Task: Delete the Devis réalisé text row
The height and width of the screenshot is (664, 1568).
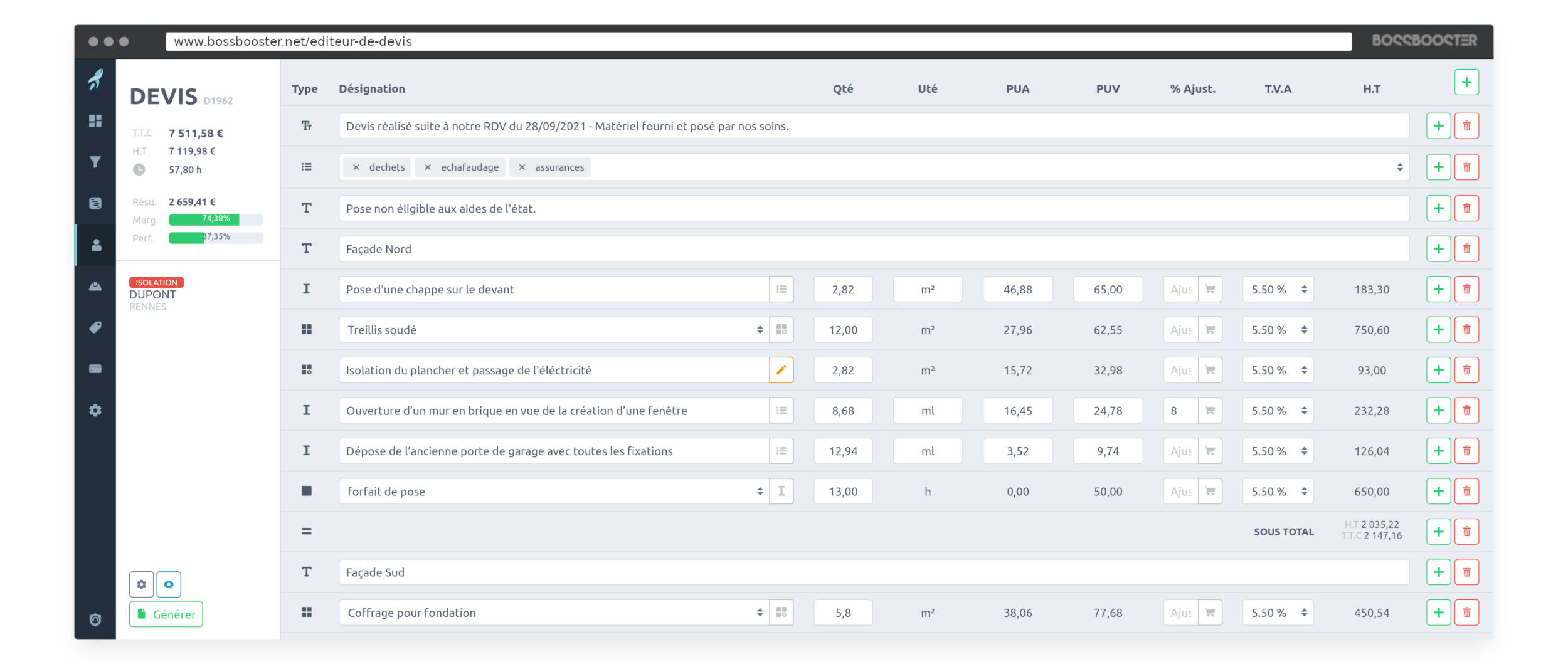Action: point(1466,126)
